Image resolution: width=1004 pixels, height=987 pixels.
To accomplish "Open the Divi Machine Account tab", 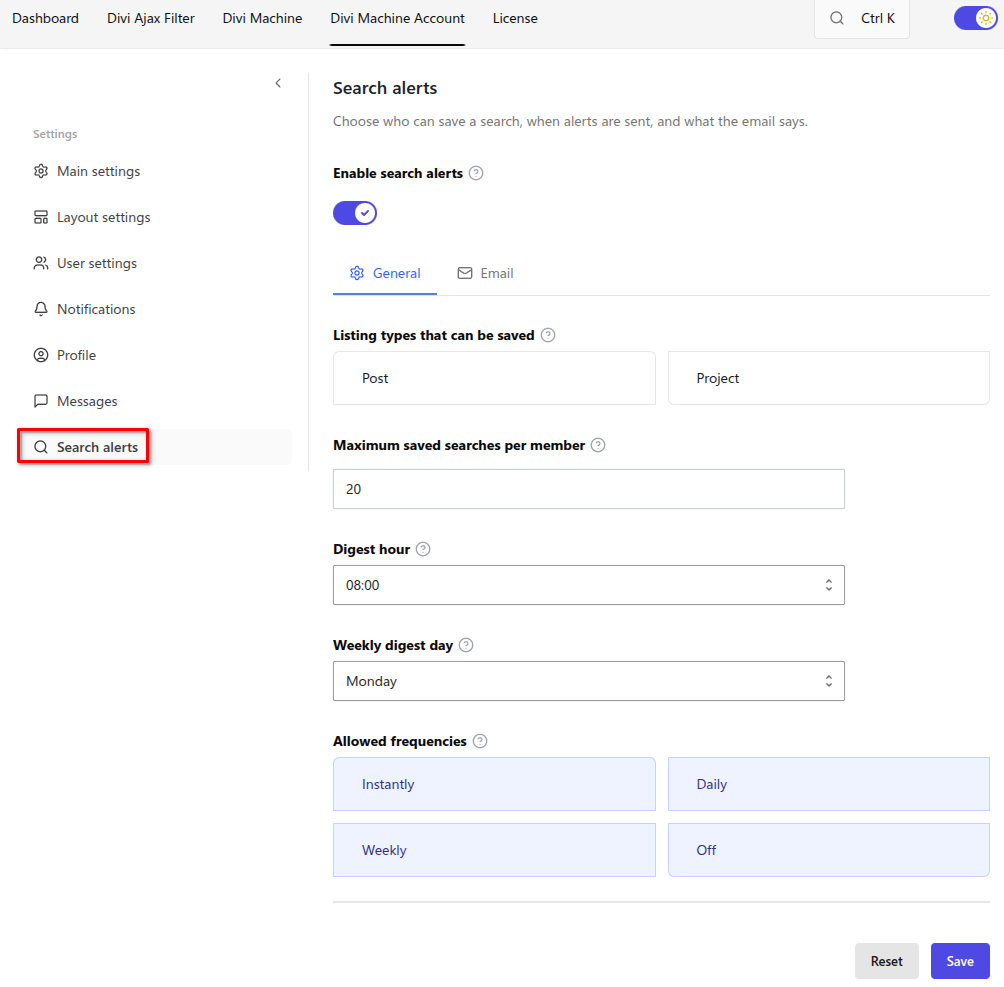I will pyautogui.click(x=398, y=18).
